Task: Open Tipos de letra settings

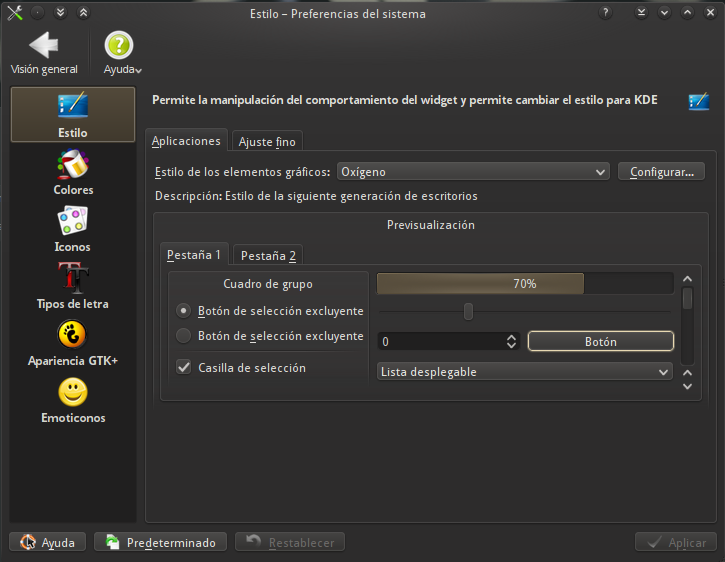Action: tap(73, 286)
